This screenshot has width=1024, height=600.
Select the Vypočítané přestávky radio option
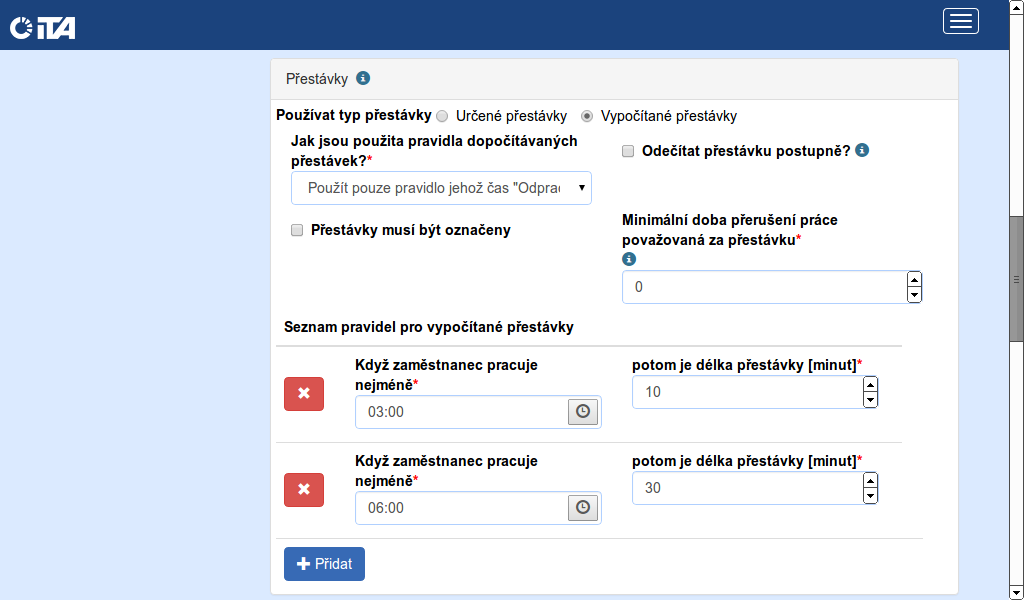[x=587, y=116]
